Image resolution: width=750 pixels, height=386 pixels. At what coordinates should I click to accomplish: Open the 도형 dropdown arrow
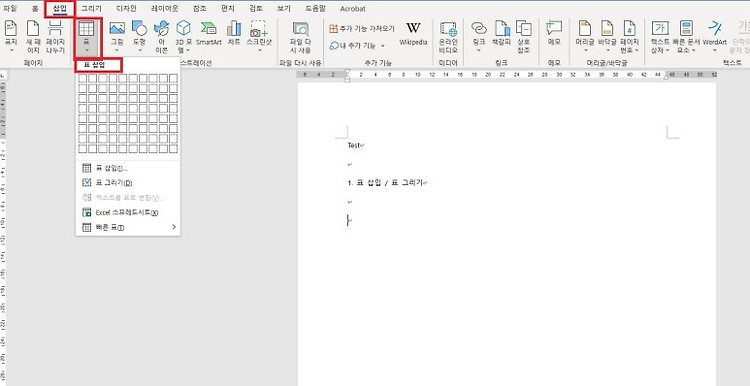point(139,50)
